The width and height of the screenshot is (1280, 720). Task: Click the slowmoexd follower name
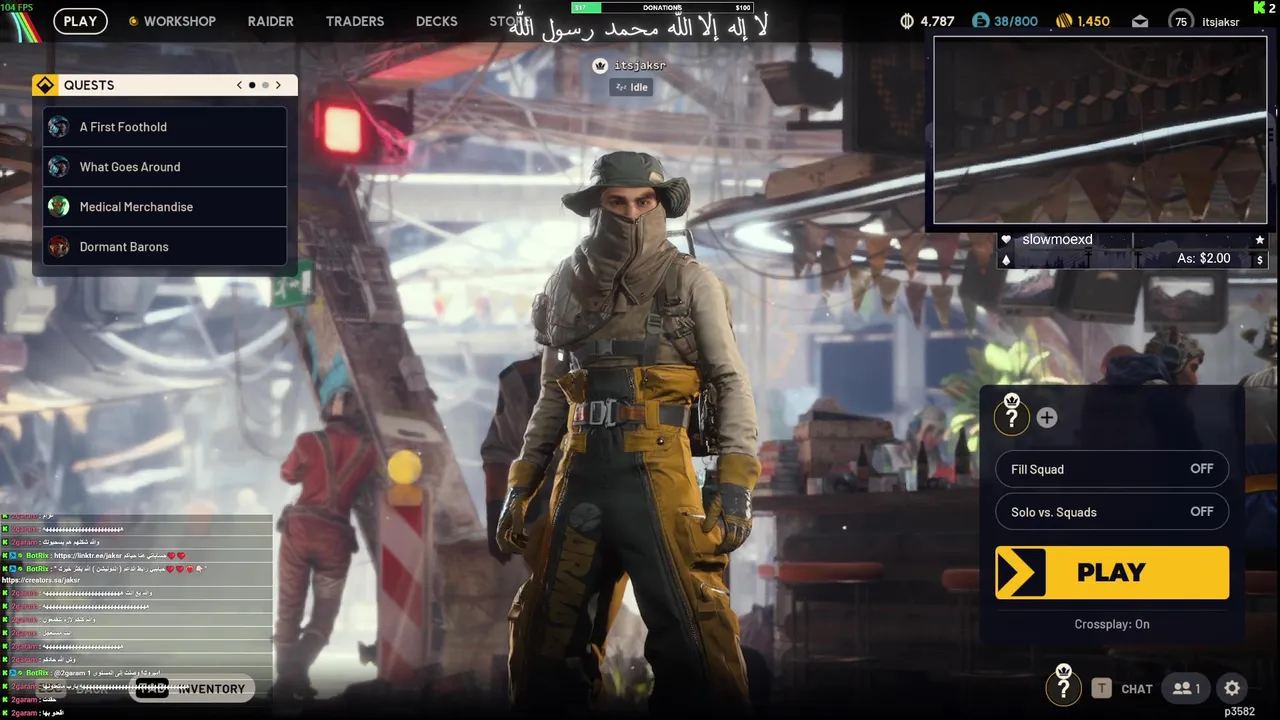[1057, 240]
